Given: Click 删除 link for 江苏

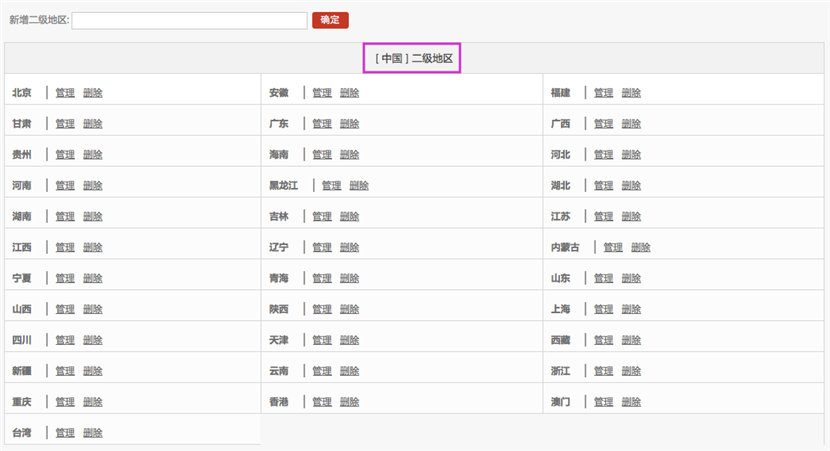Looking at the screenshot, I should click(x=631, y=216).
